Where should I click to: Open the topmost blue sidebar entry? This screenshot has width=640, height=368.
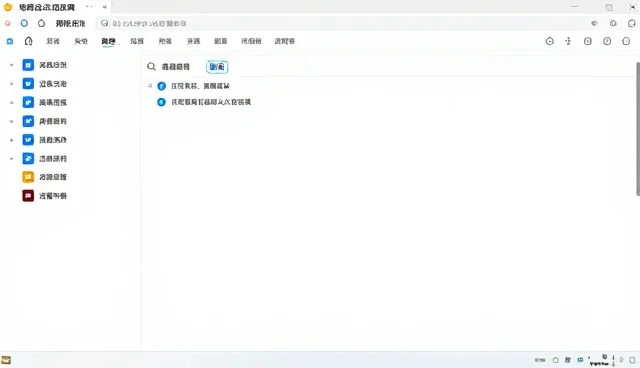(45, 65)
